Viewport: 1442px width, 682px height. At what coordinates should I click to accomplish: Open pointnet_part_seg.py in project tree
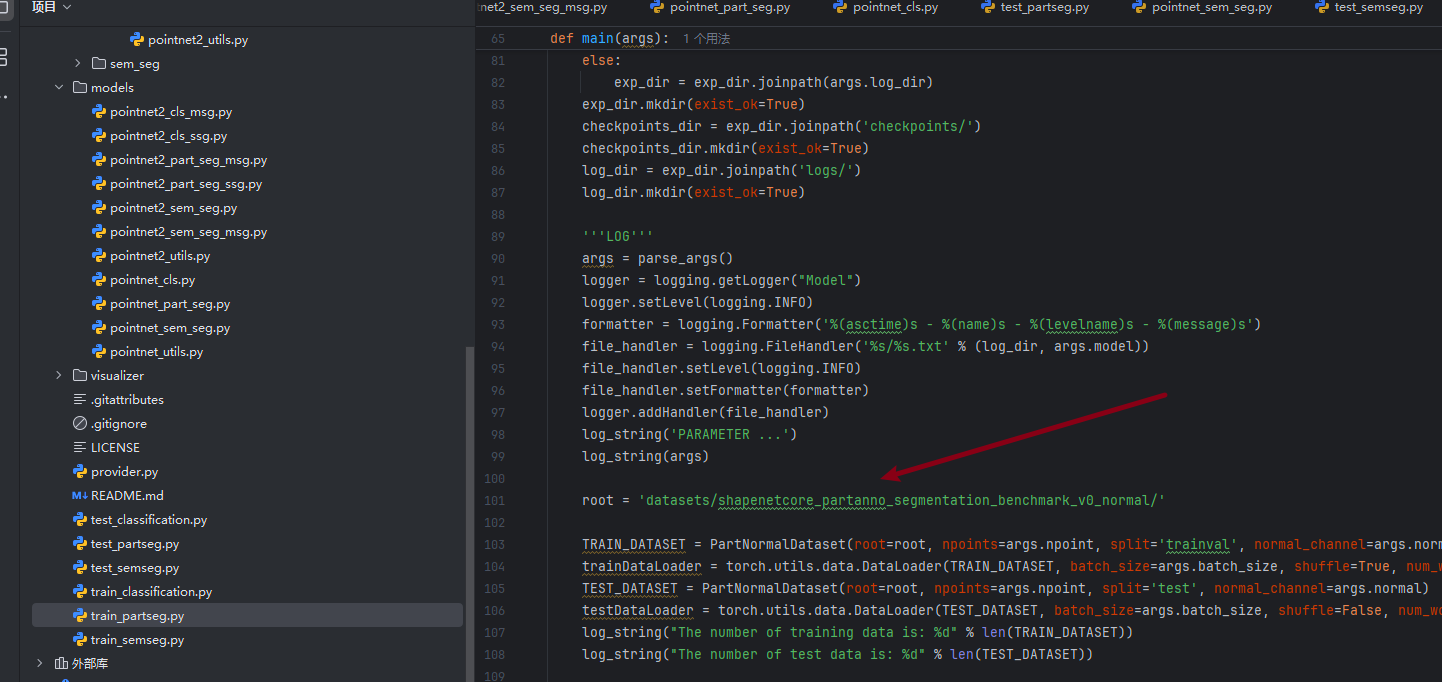click(x=170, y=304)
